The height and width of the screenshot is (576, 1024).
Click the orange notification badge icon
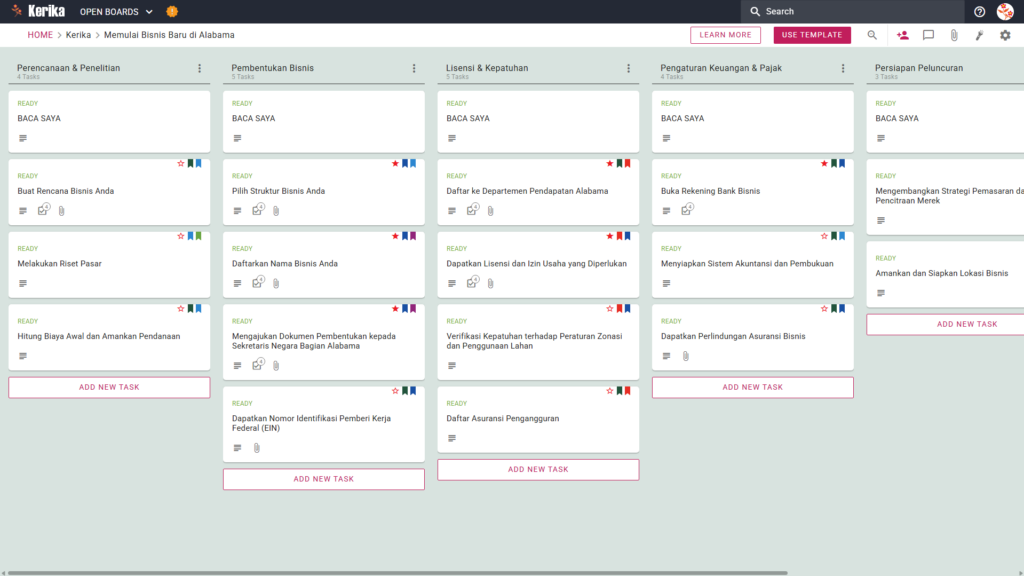point(172,11)
